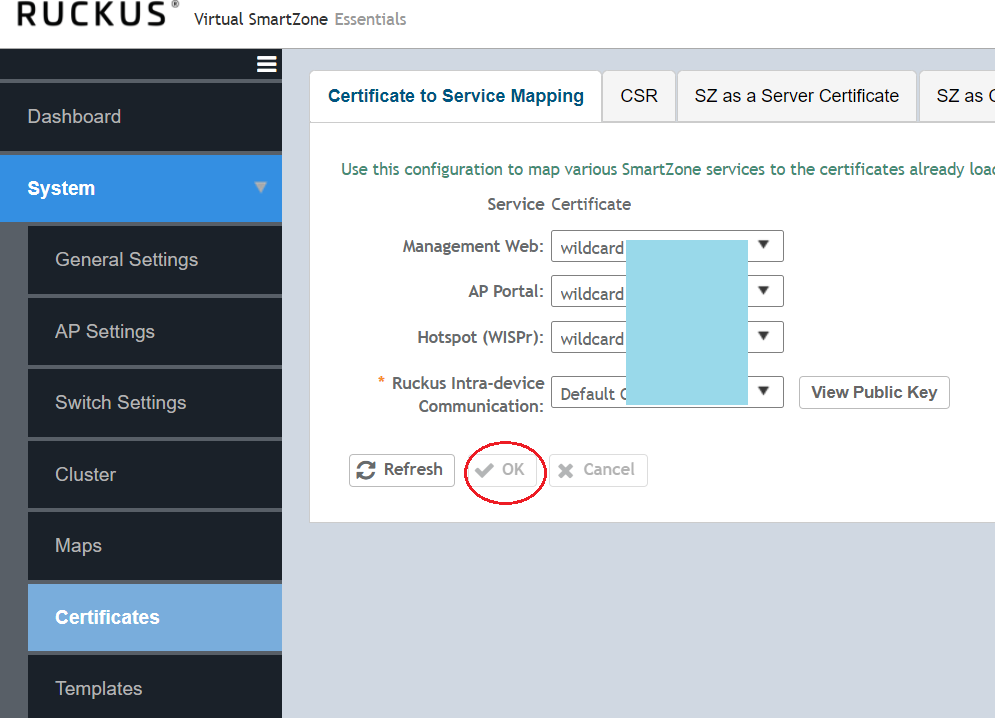Open the Hotspot (WISPr) certificate dropdown

point(764,338)
